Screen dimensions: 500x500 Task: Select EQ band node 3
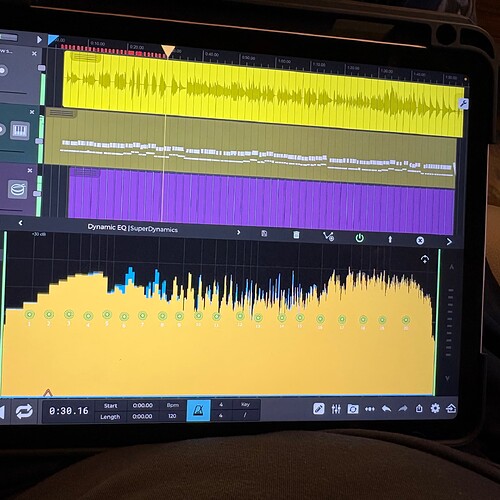point(69,314)
